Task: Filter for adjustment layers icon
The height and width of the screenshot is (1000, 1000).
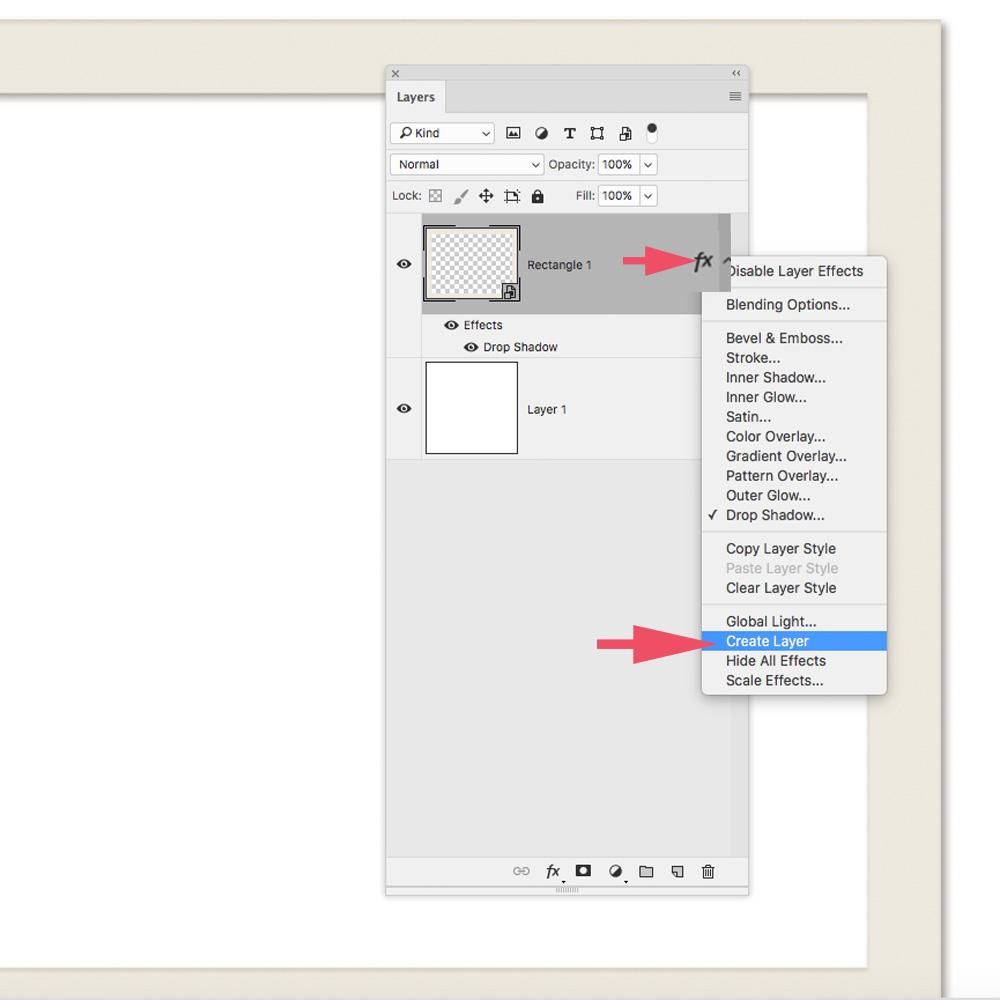Action: (x=541, y=133)
